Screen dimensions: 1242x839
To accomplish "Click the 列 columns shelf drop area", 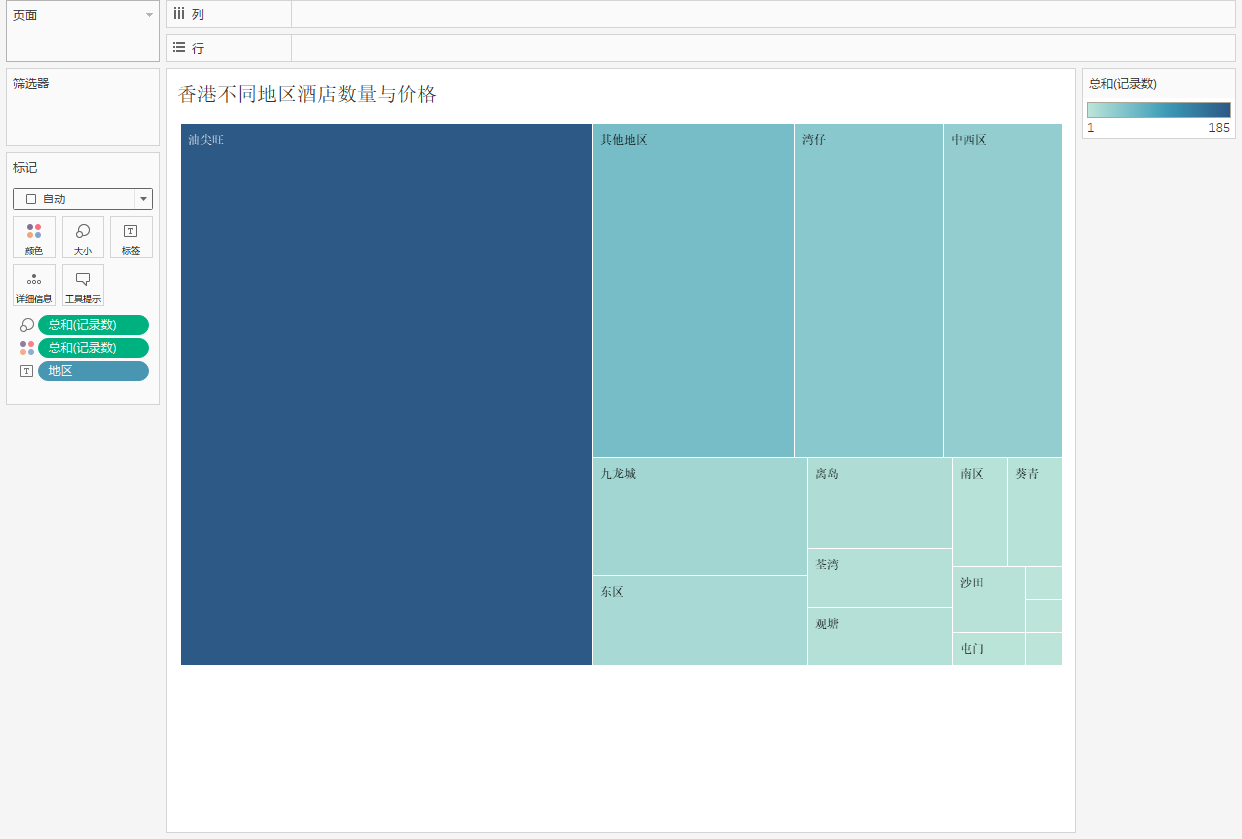I will [763, 14].
